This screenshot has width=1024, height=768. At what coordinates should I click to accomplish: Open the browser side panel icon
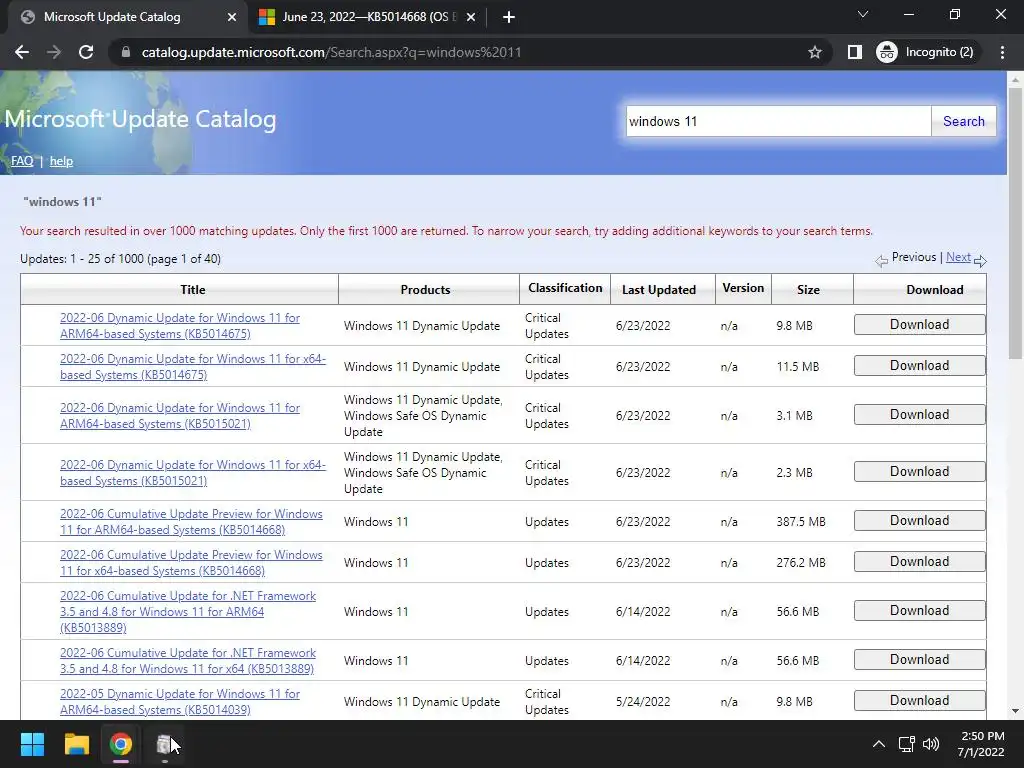[854, 52]
